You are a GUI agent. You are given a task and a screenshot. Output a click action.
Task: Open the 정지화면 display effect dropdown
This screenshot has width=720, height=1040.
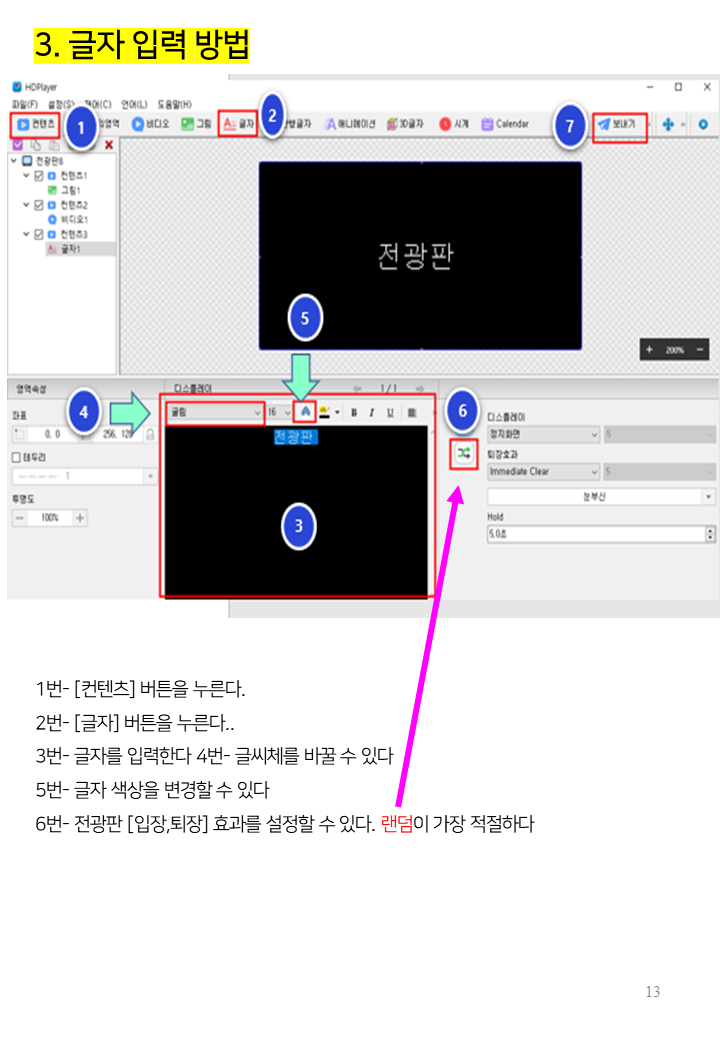coord(544,435)
